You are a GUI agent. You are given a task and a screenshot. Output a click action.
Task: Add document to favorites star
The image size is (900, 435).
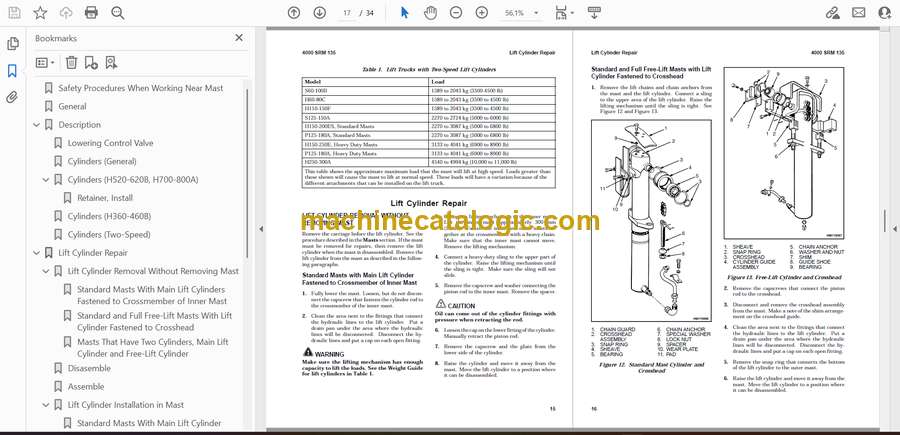[40, 13]
